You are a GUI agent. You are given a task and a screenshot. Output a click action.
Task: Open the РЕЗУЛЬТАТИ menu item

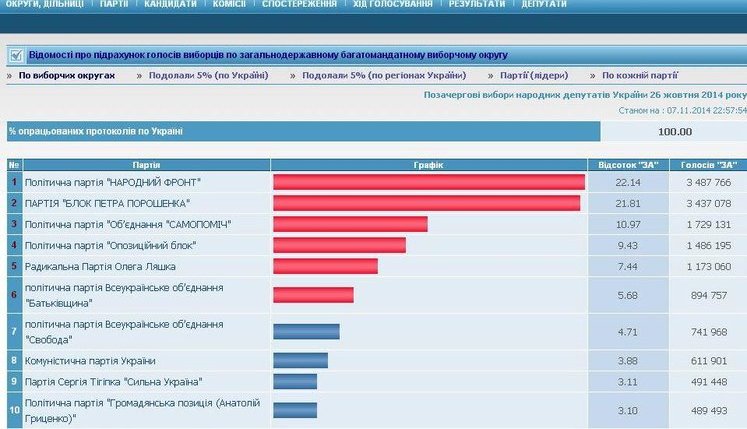click(x=477, y=4)
